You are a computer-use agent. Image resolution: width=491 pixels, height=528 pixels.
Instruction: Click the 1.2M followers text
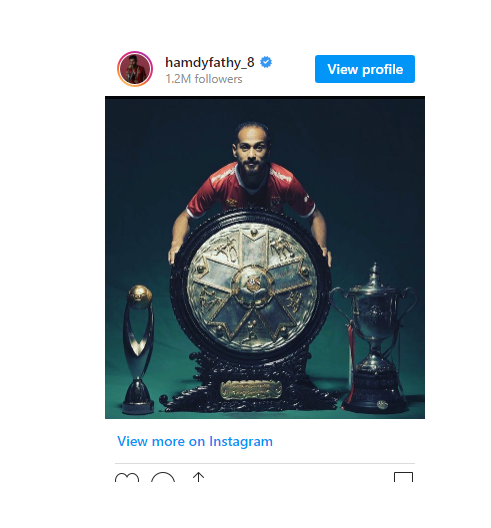204,79
